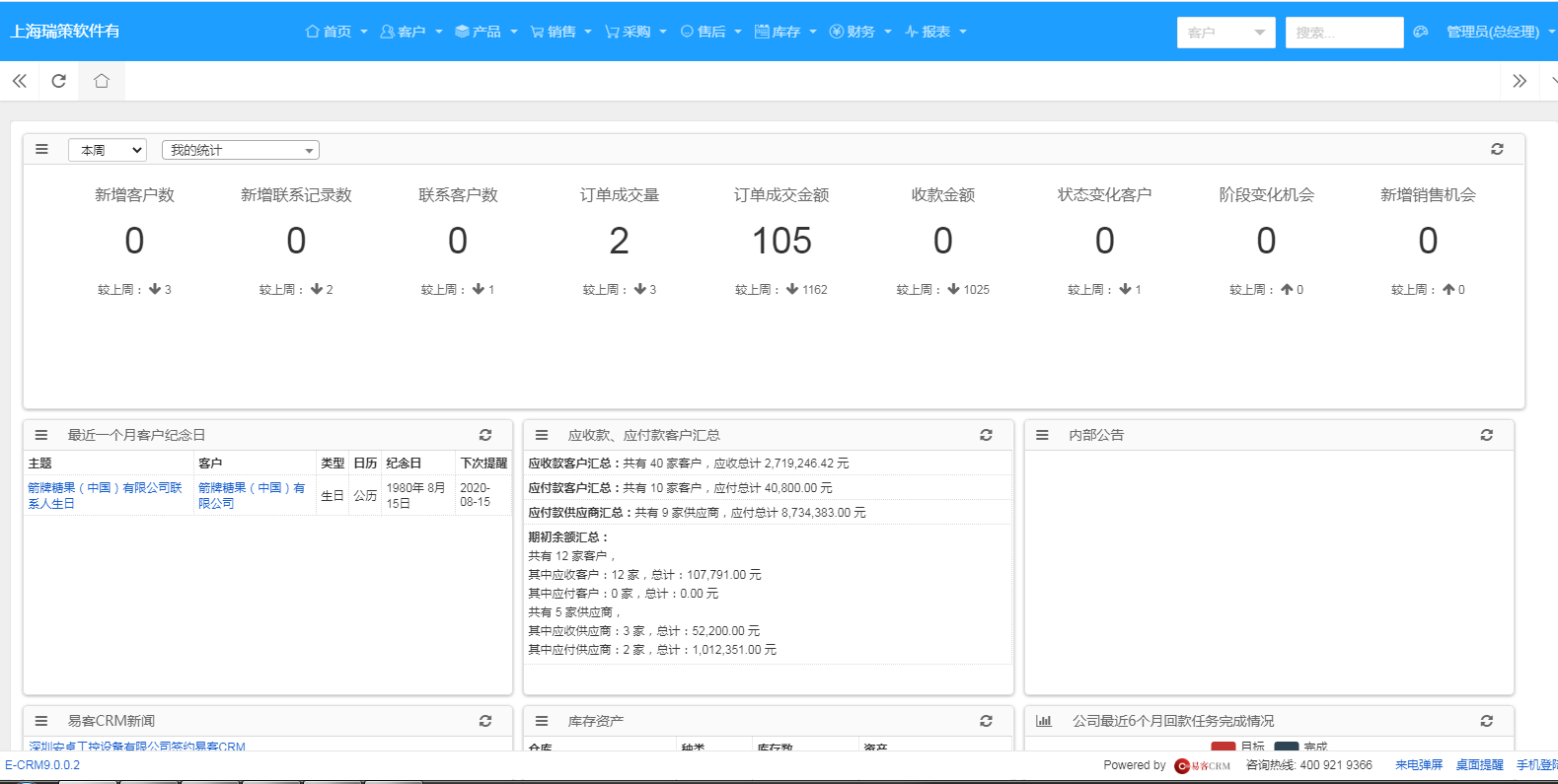Click the double right arrow icon
The height and width of the screenshot is (784, 1558).
click(1520, 81)
